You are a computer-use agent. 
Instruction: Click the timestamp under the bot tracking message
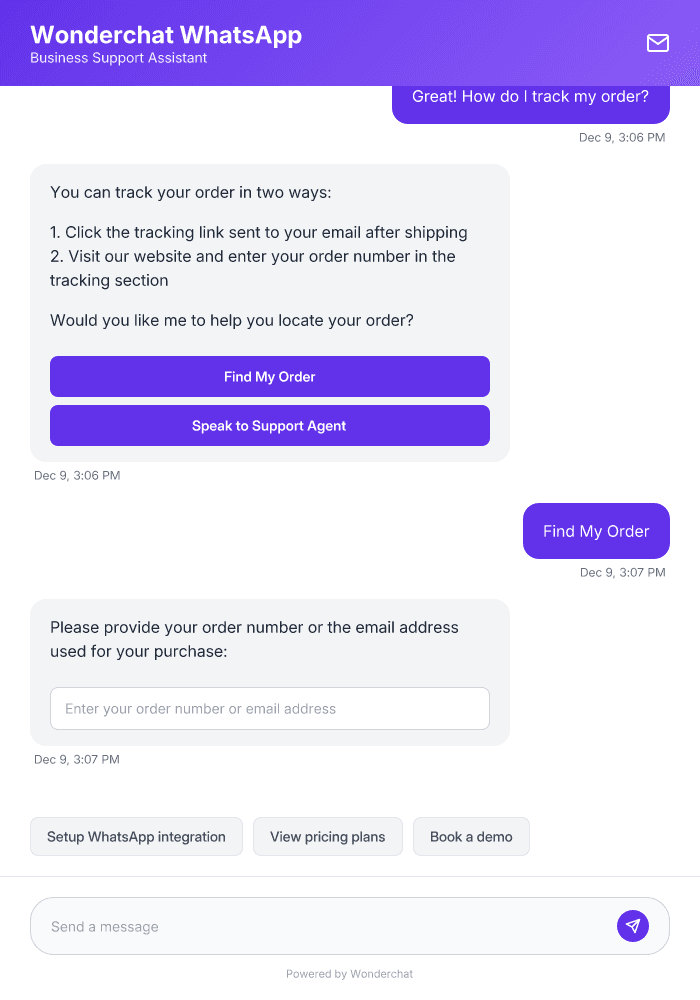pyautogui.click(x=77, y=475)
